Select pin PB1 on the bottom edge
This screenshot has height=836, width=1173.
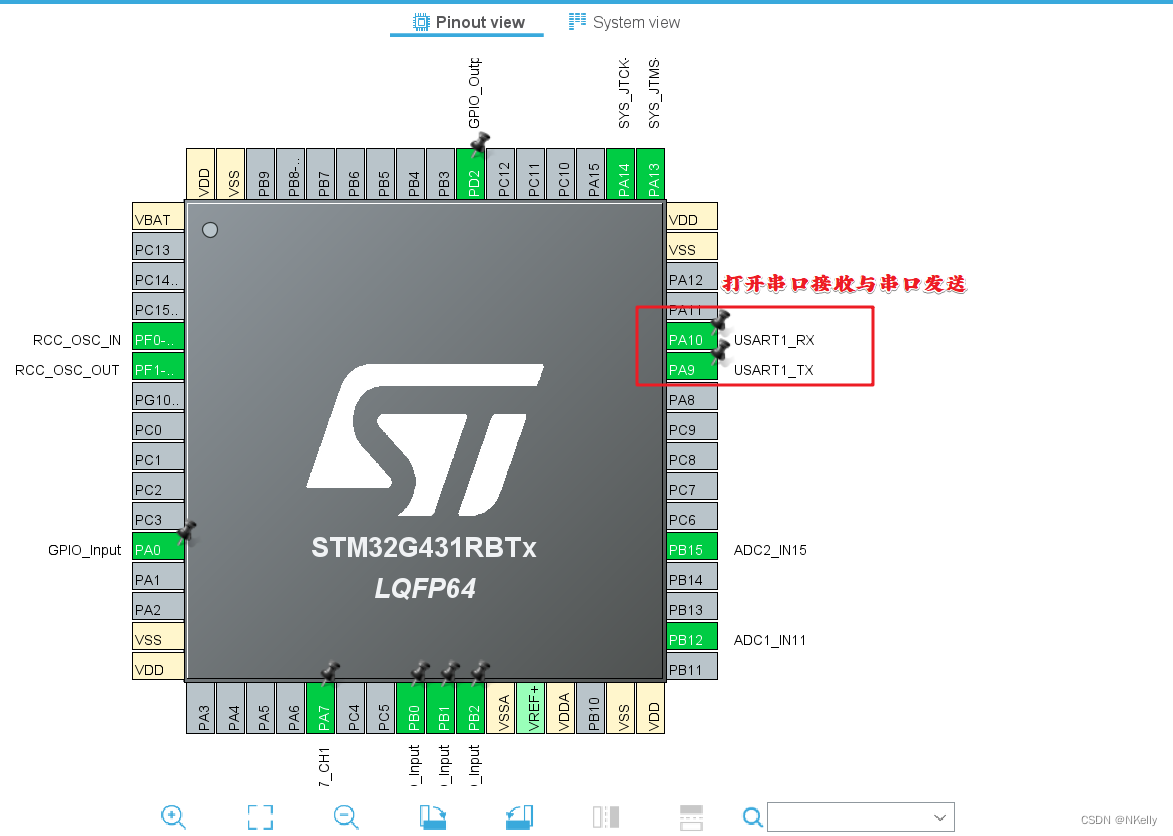(x=441, y=708)
